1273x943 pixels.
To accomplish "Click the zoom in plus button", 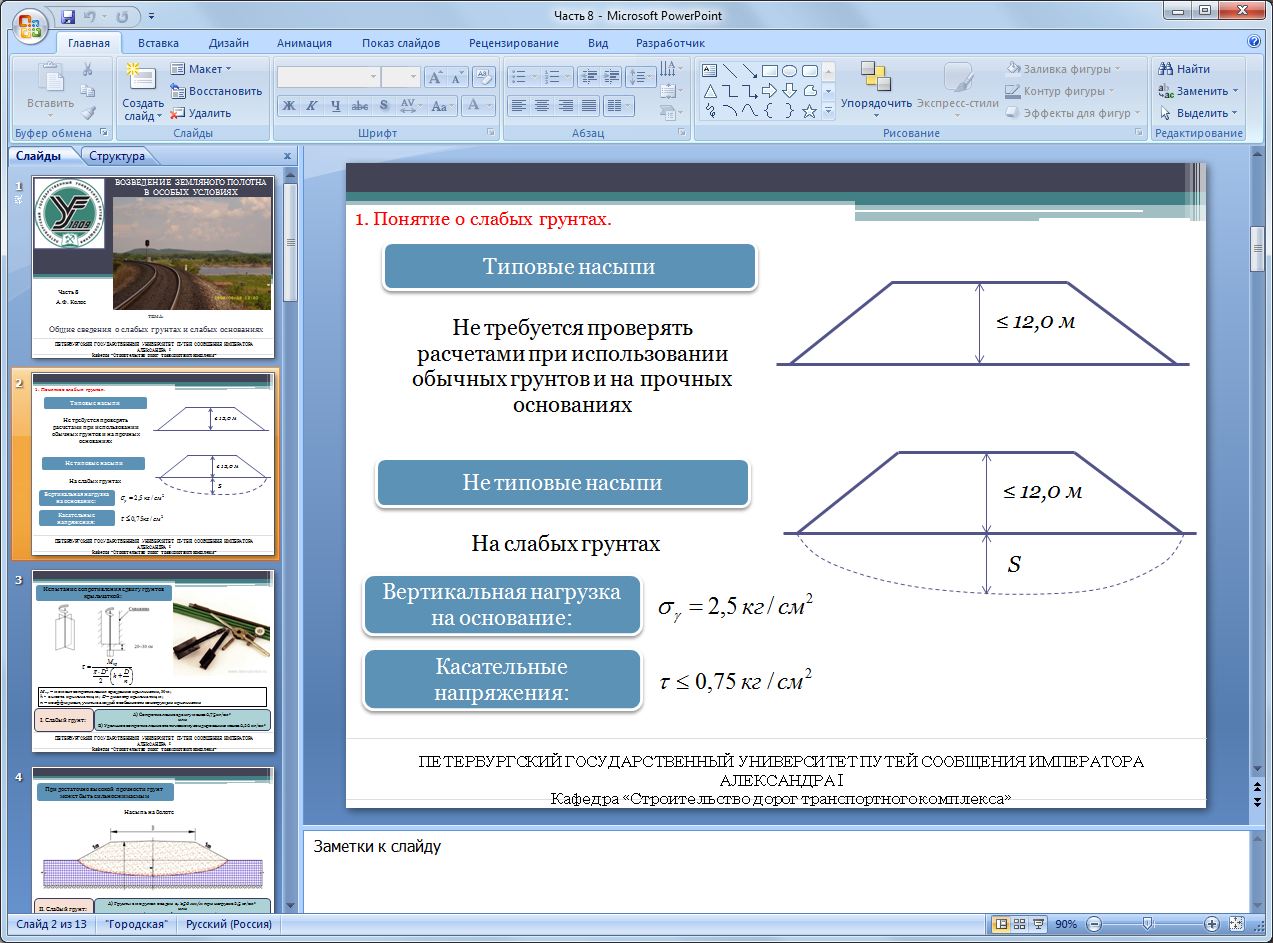I will (x=1211, y=924).
